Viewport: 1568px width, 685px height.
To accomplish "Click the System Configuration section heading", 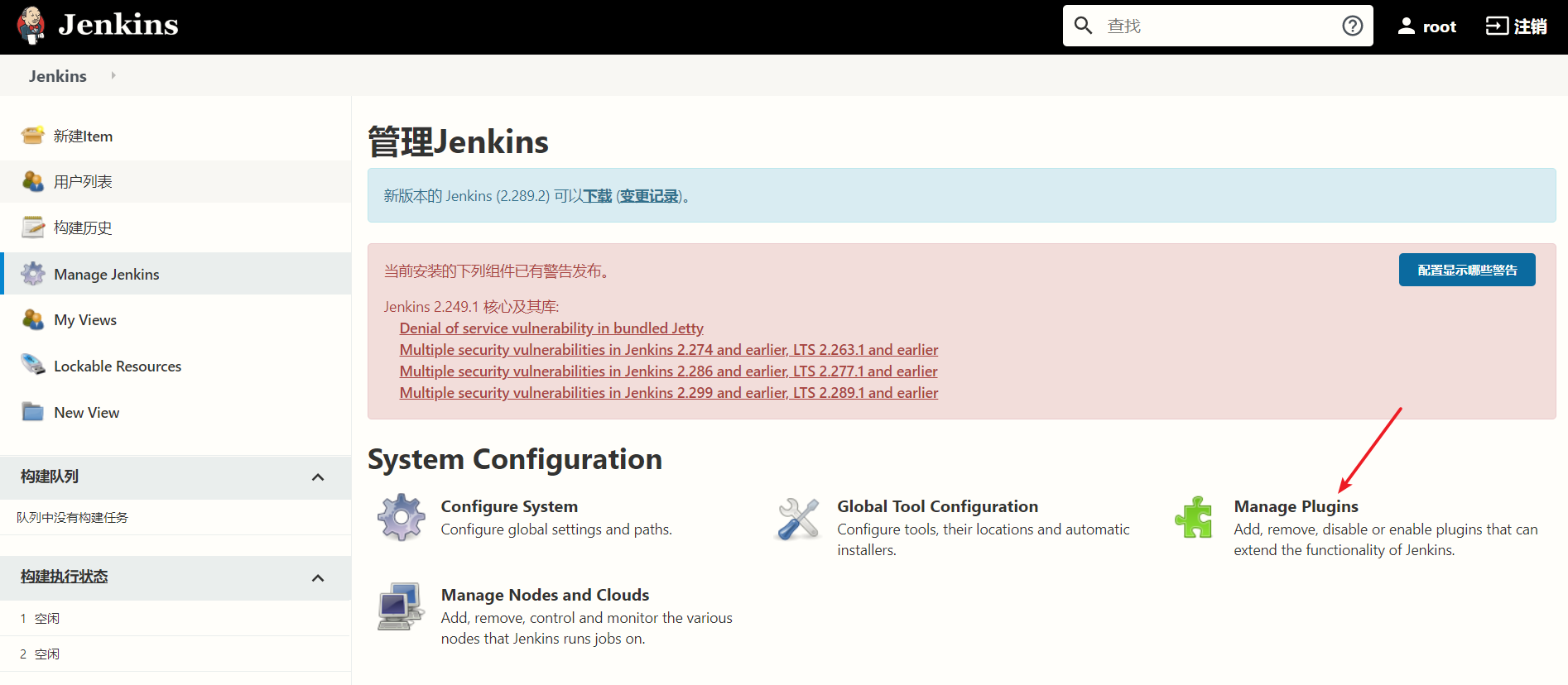I will point(515,459).
